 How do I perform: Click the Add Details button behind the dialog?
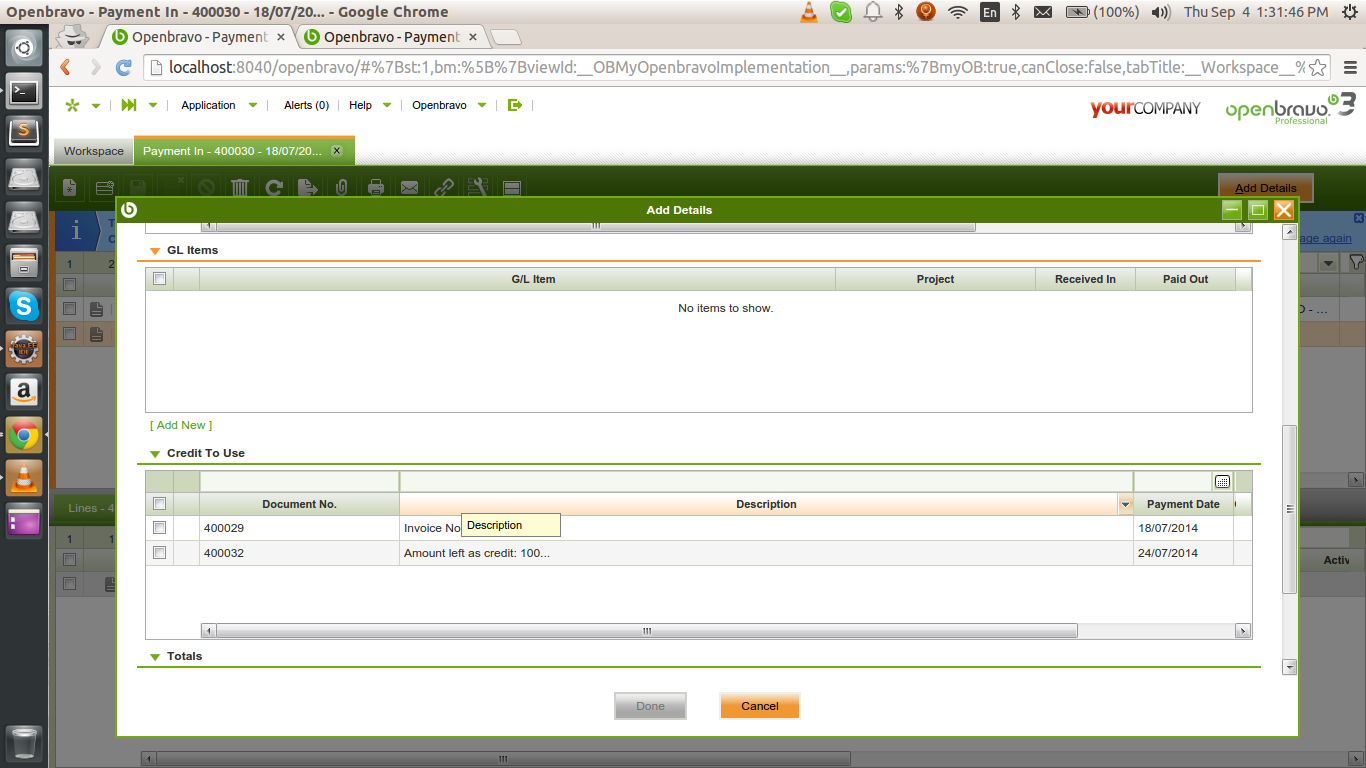(x=1265, y=188)
